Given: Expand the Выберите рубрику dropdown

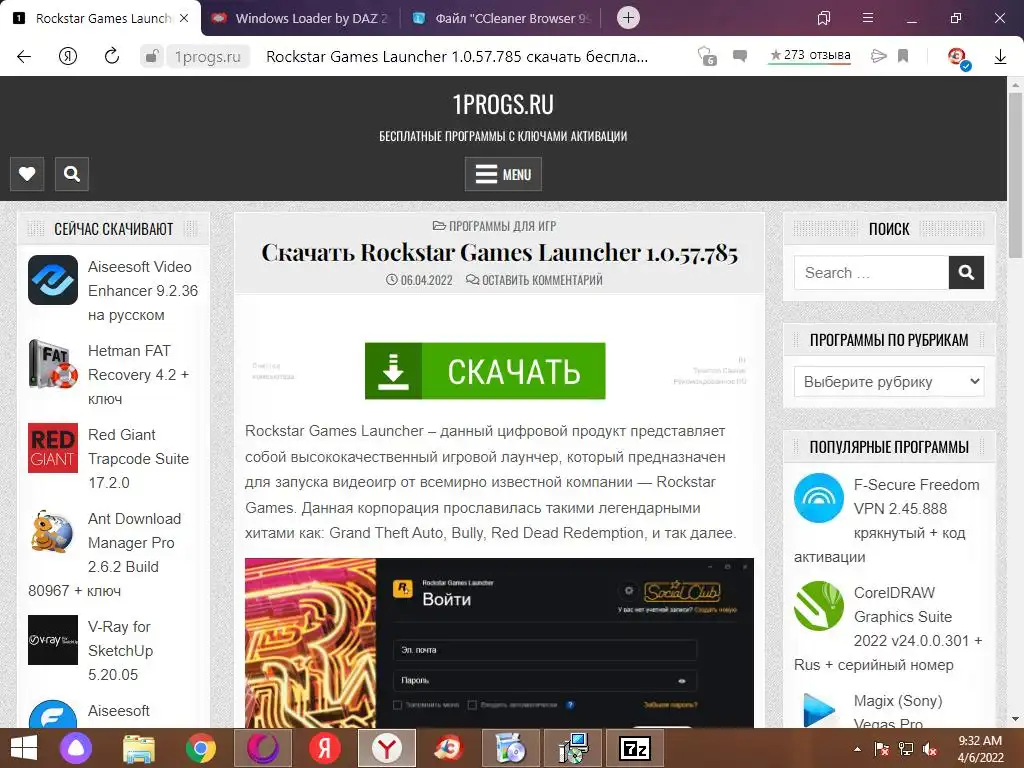Looking at the screenshot, I should (889, 381).
